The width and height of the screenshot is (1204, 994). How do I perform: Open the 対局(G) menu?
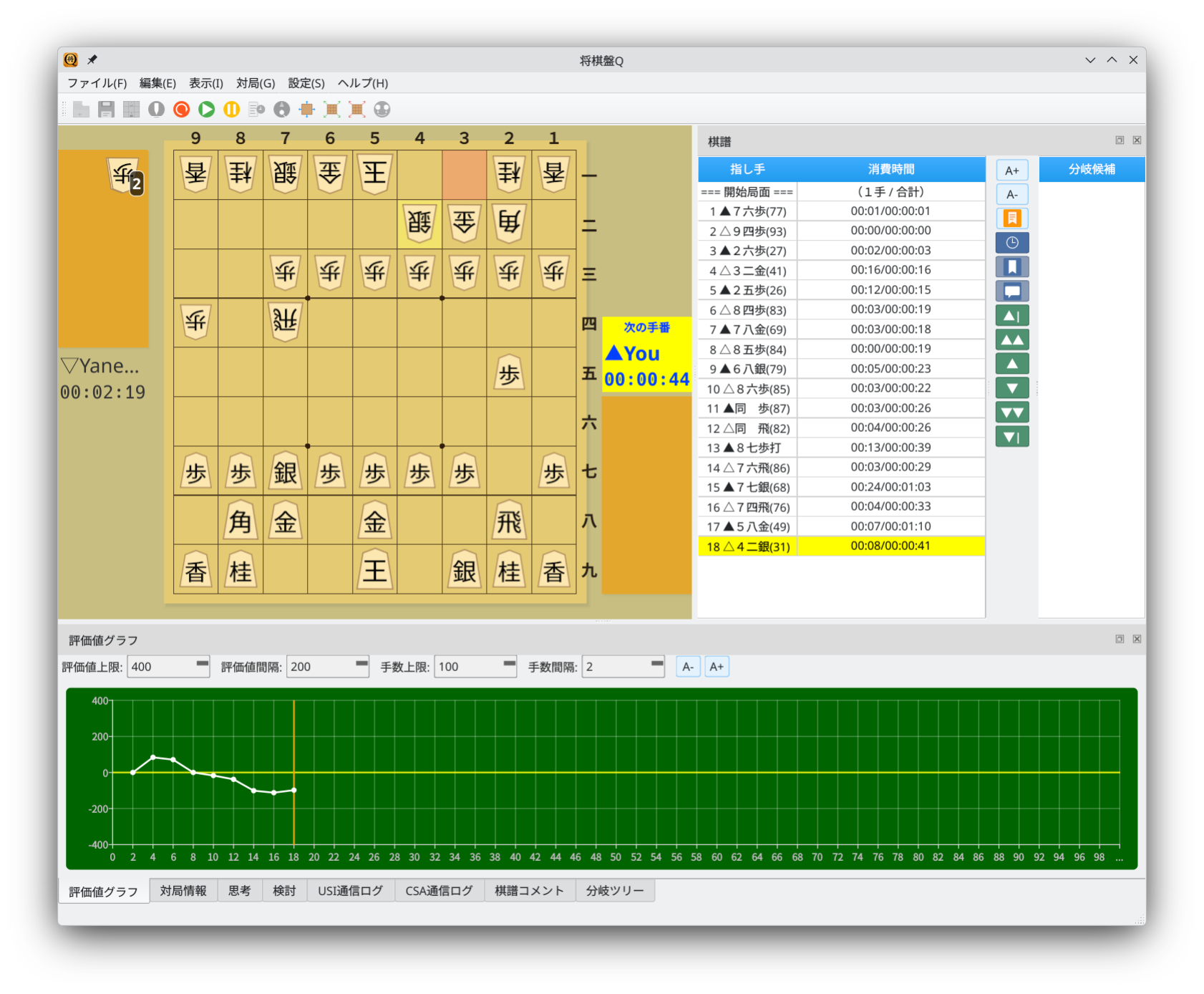click(x=256, y=83)
